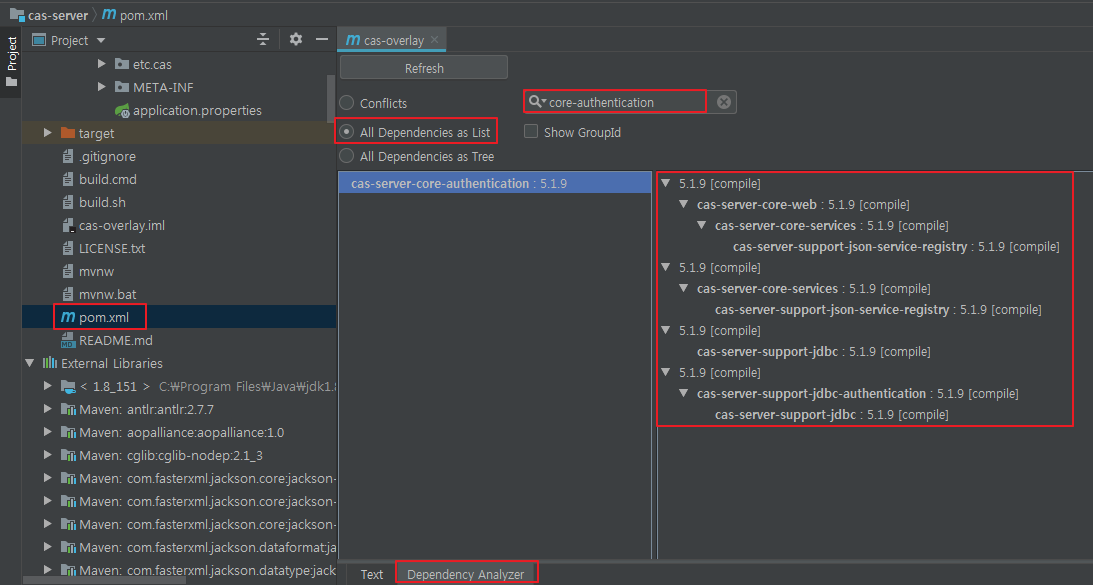The width and height of the screenshot is (1093, 585).
Task: Click the Refresh button
Action: point(424,68)
